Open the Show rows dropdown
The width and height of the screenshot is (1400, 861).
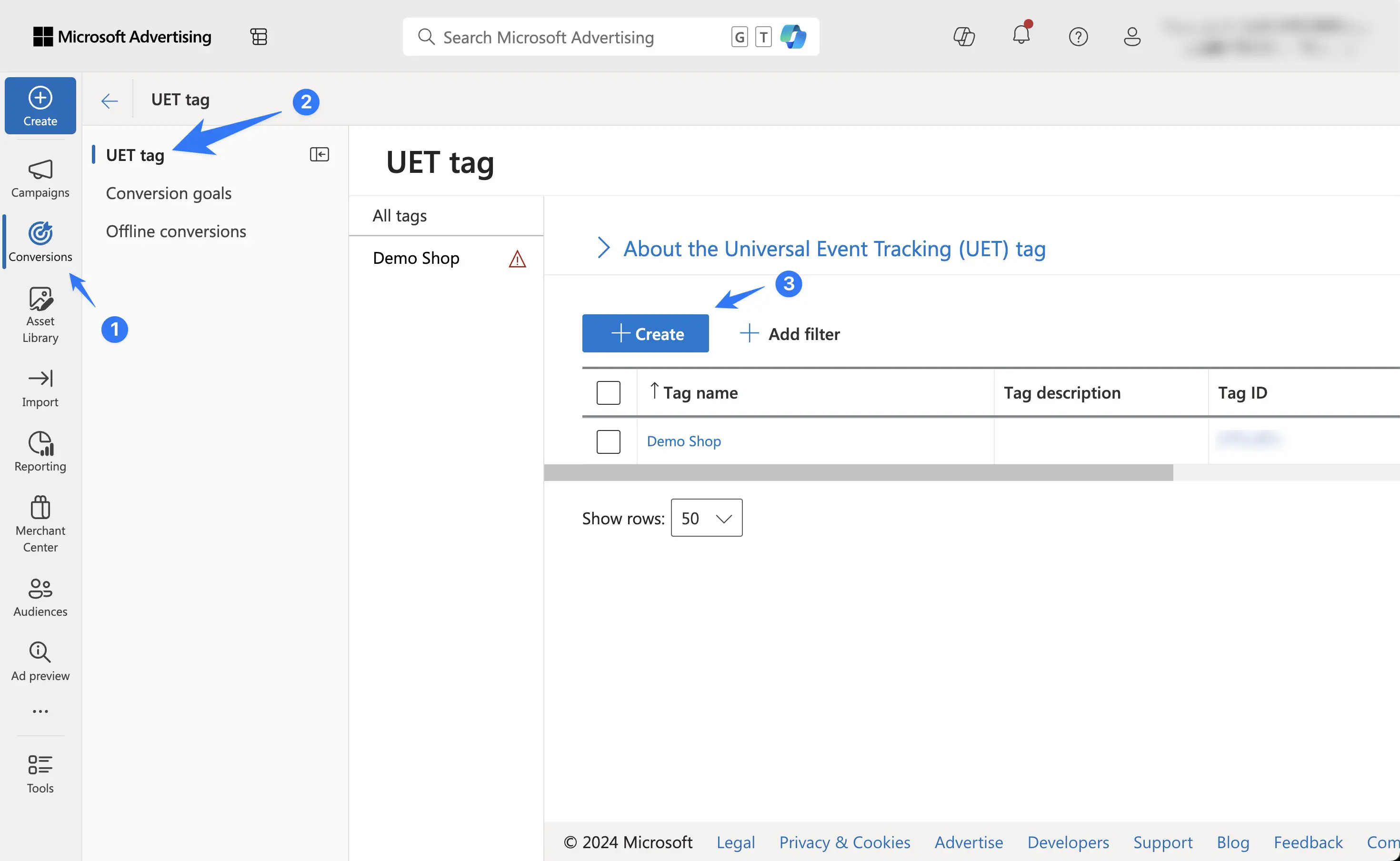tap(707, 518)
